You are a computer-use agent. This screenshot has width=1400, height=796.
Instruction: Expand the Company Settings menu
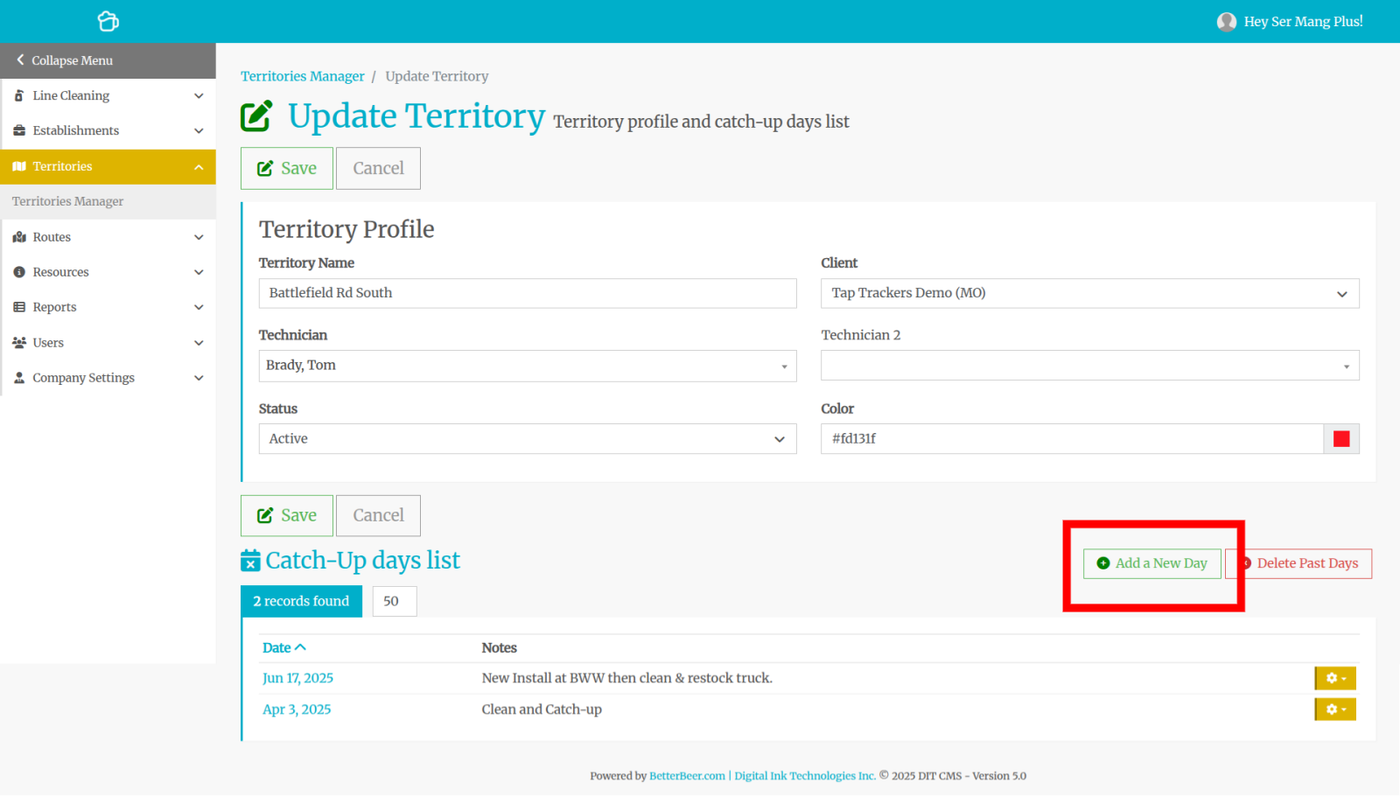(x=108, y=378)
